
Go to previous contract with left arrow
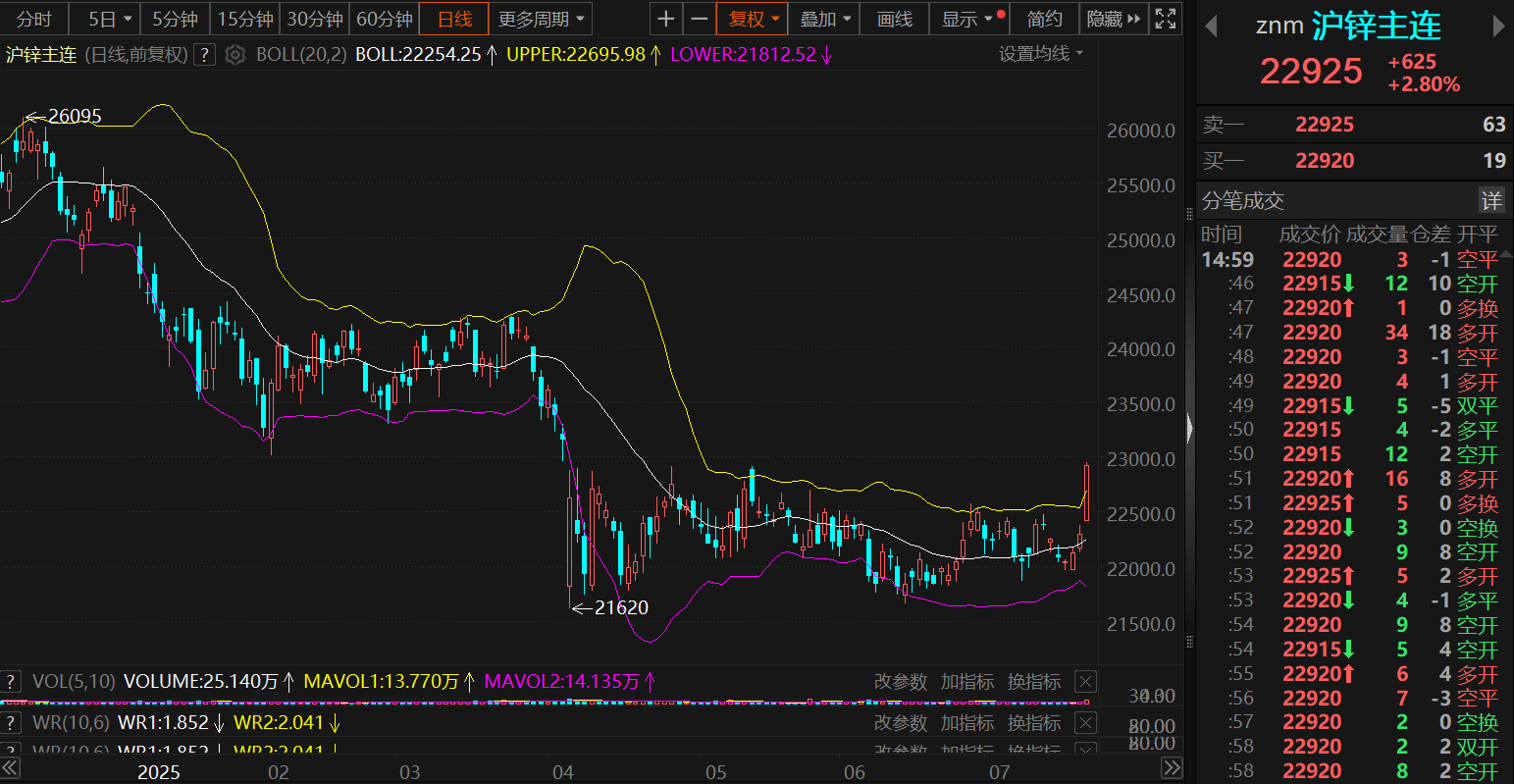click(1211, 27)
